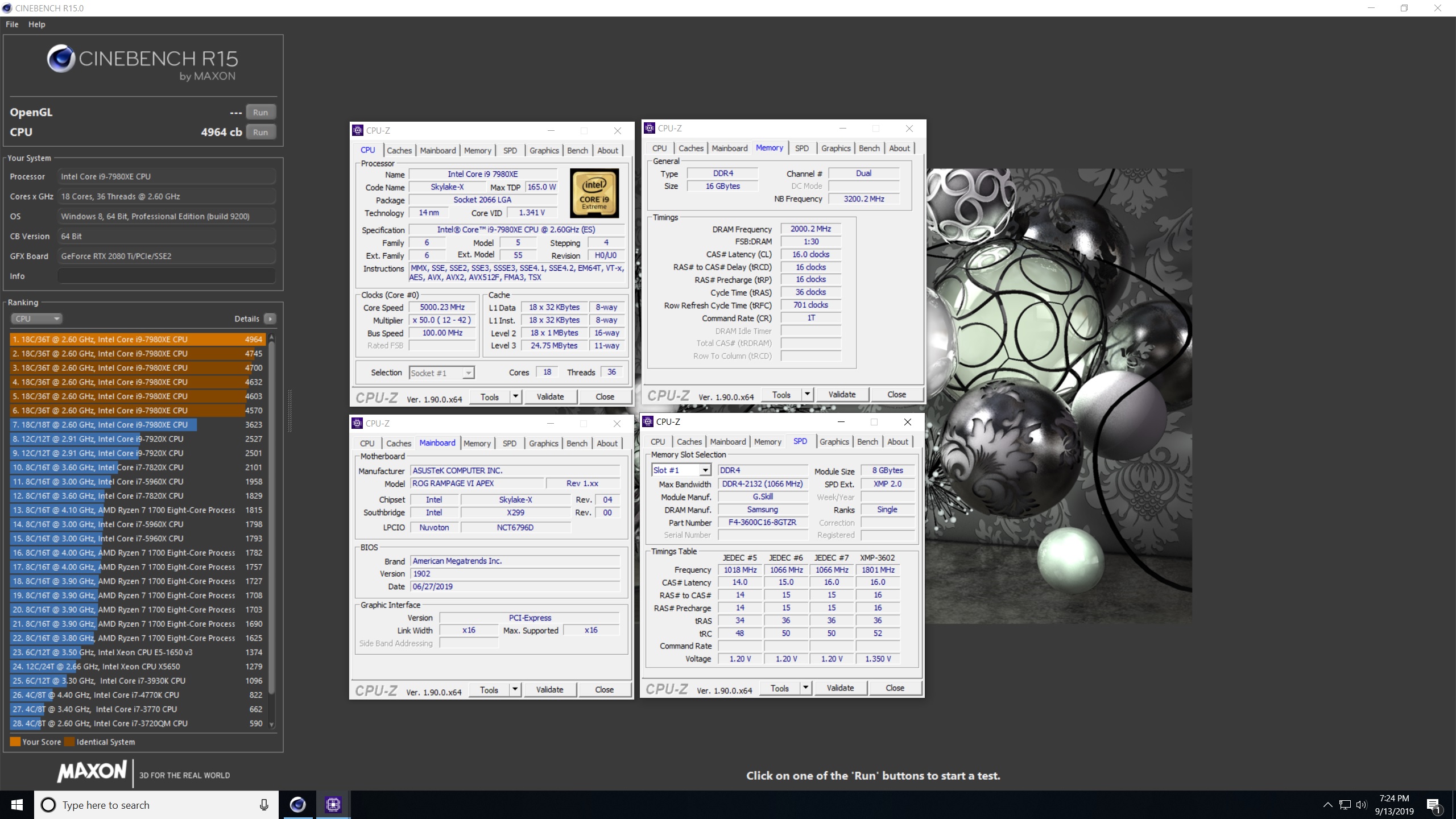1456x819 pixels.
Task: Open the volume tray icon
Action: coord(1361,805)
